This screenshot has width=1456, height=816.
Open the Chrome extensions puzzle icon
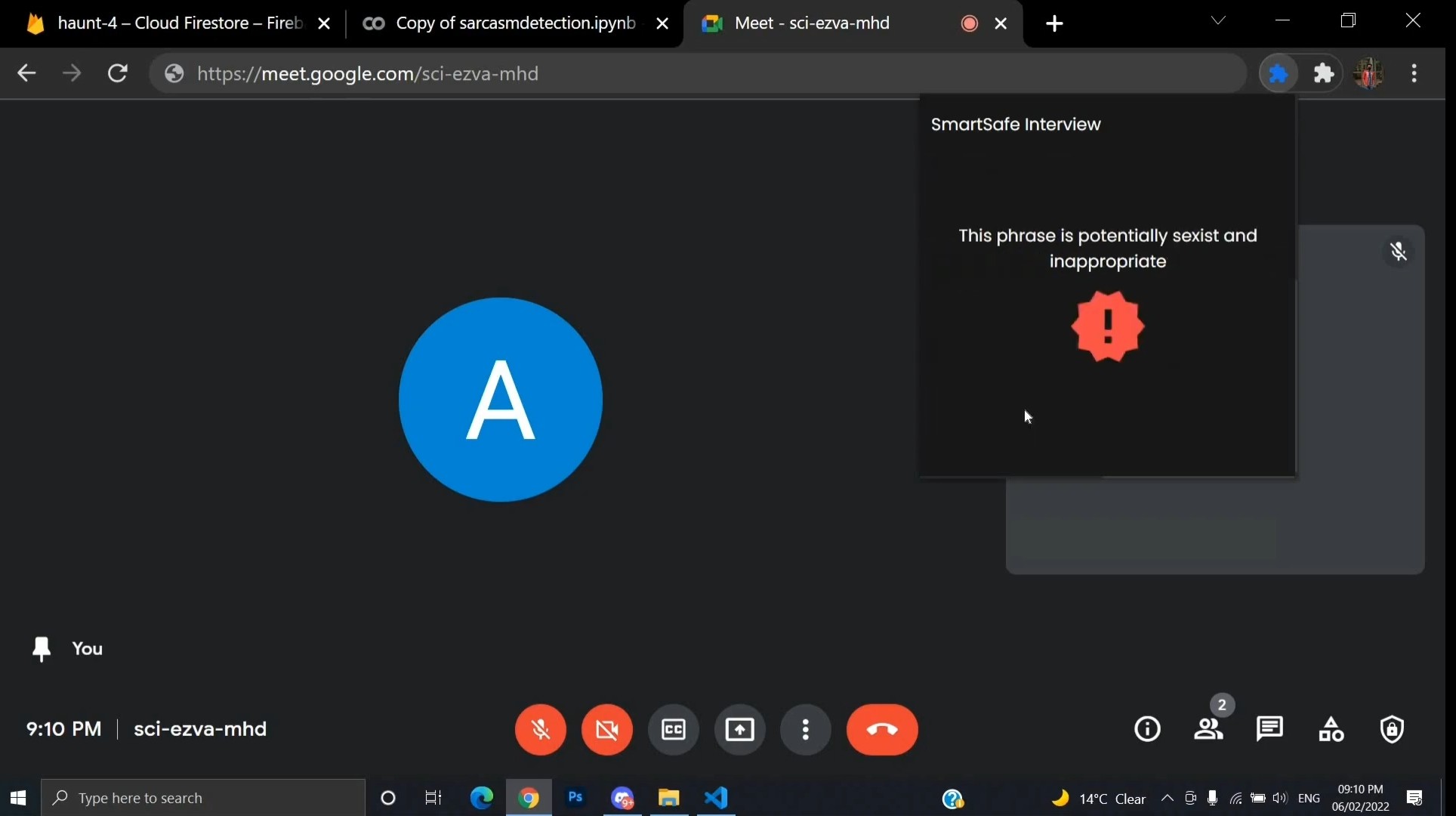pos(1324,73)
